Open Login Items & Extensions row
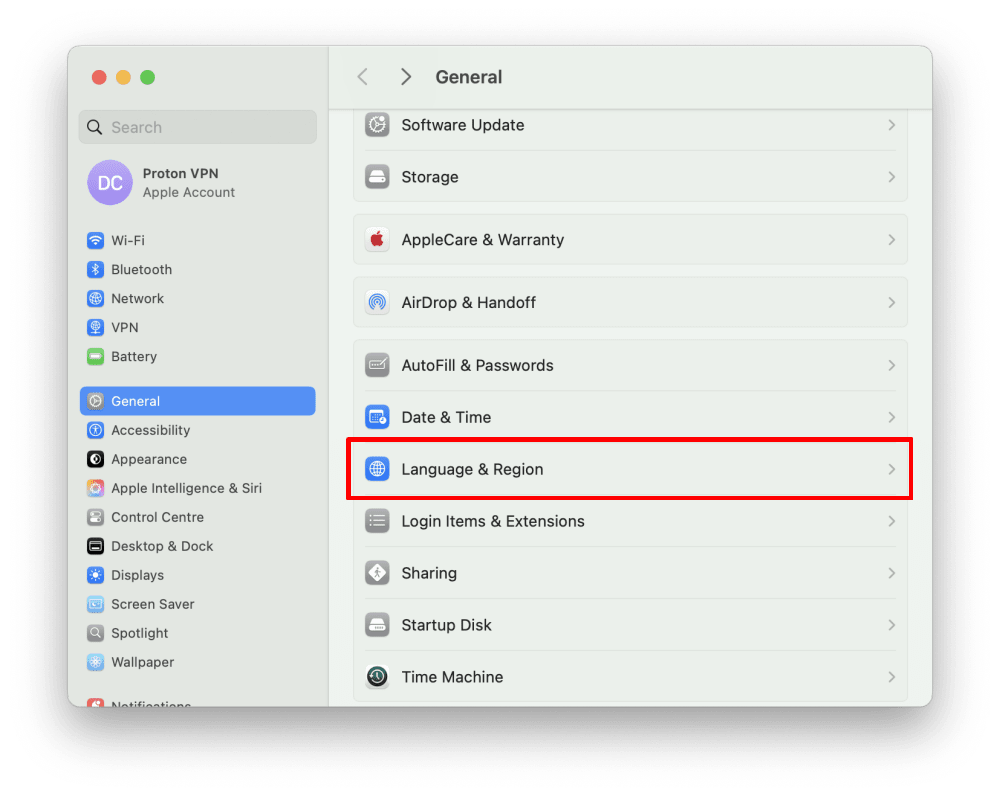The width and height of the screenshot is (1000, 796). point(630,521)
